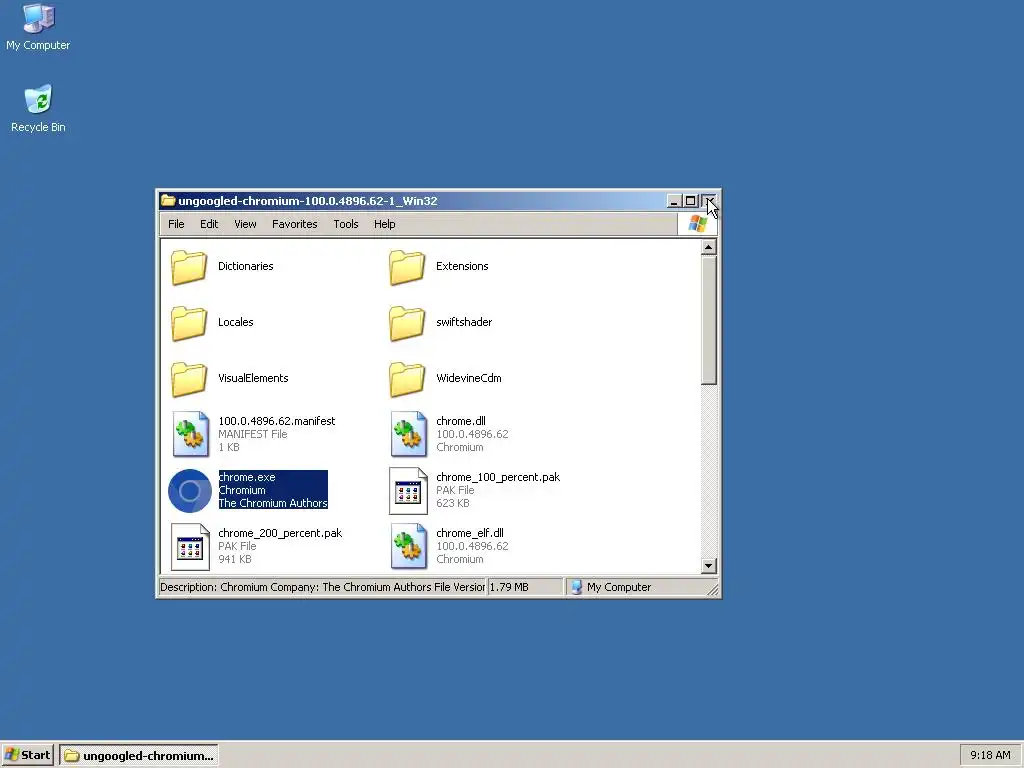Click the 100.0.4896.62.manifest file name
Viewport: 1024px width, 768px height.
click(277, 421)
